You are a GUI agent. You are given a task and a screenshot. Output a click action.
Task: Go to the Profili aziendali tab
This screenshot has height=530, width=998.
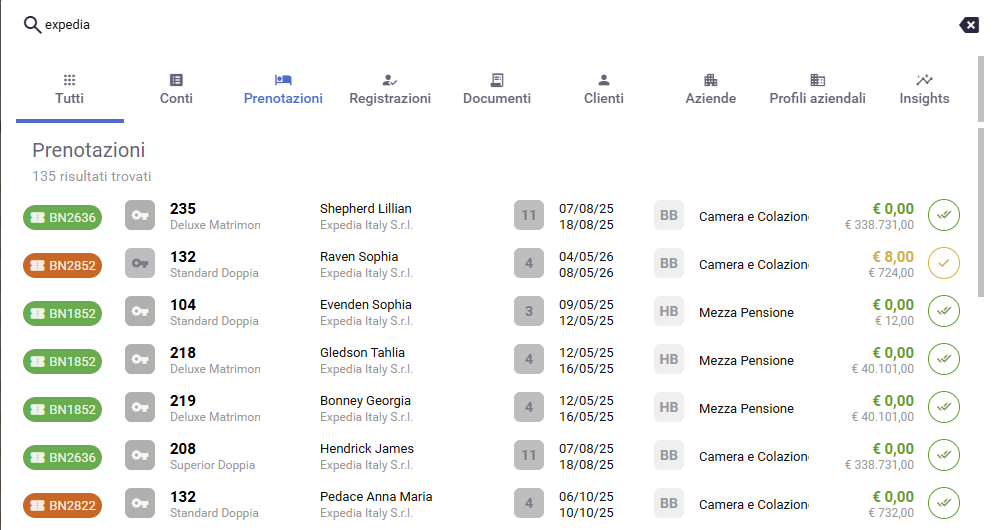pyautogui.click(x=817, y=89)
